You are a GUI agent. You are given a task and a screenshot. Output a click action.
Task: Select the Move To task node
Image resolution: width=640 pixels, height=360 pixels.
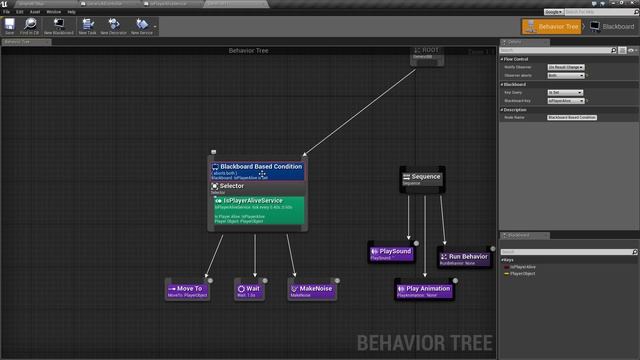click(x=188, y=290)
